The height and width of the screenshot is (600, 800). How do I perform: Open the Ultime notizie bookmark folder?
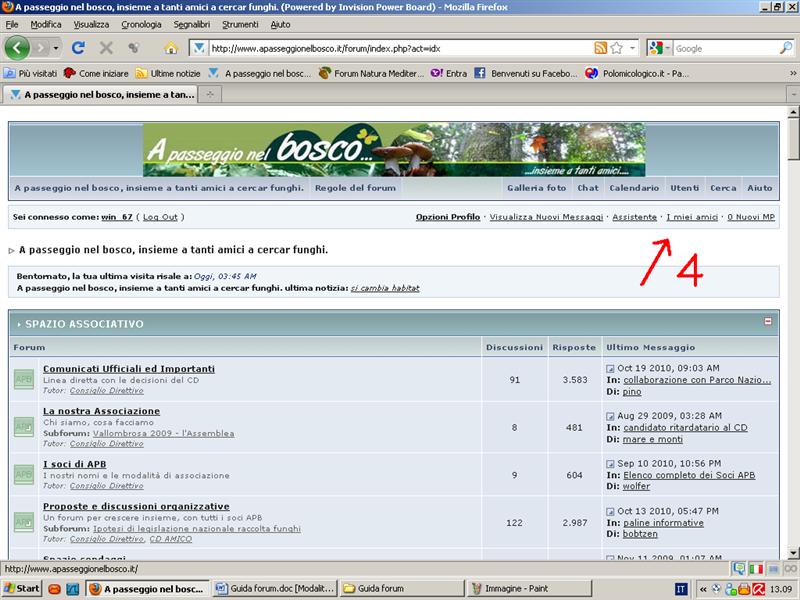click(168, 73)
